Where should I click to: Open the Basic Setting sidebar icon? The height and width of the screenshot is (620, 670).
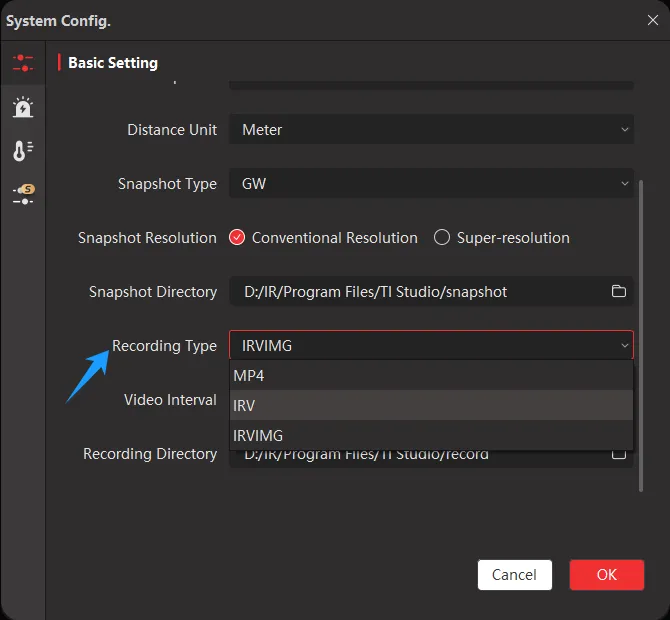22,63
